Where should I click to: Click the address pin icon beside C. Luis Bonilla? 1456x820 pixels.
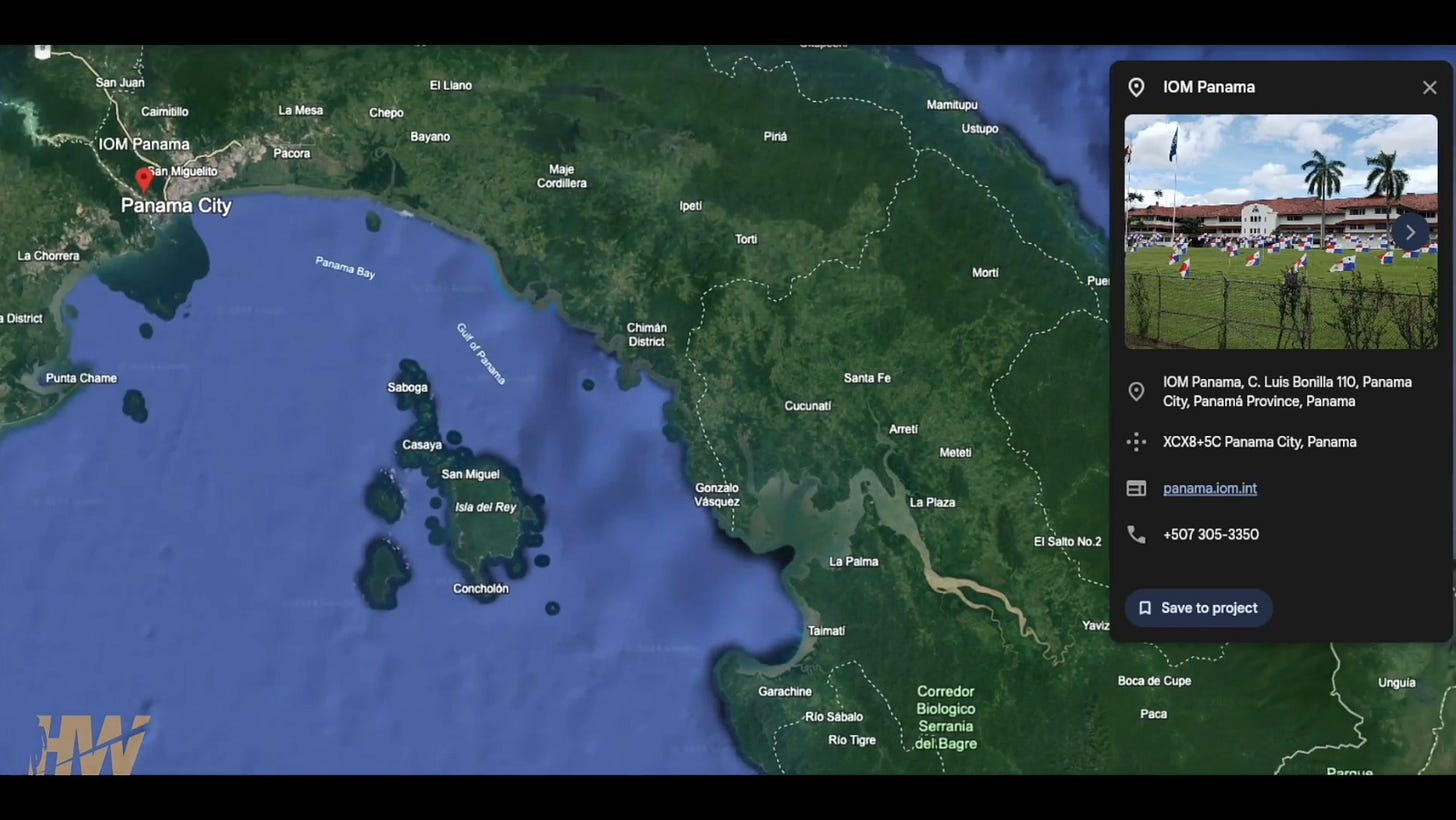pos(1136,391)
